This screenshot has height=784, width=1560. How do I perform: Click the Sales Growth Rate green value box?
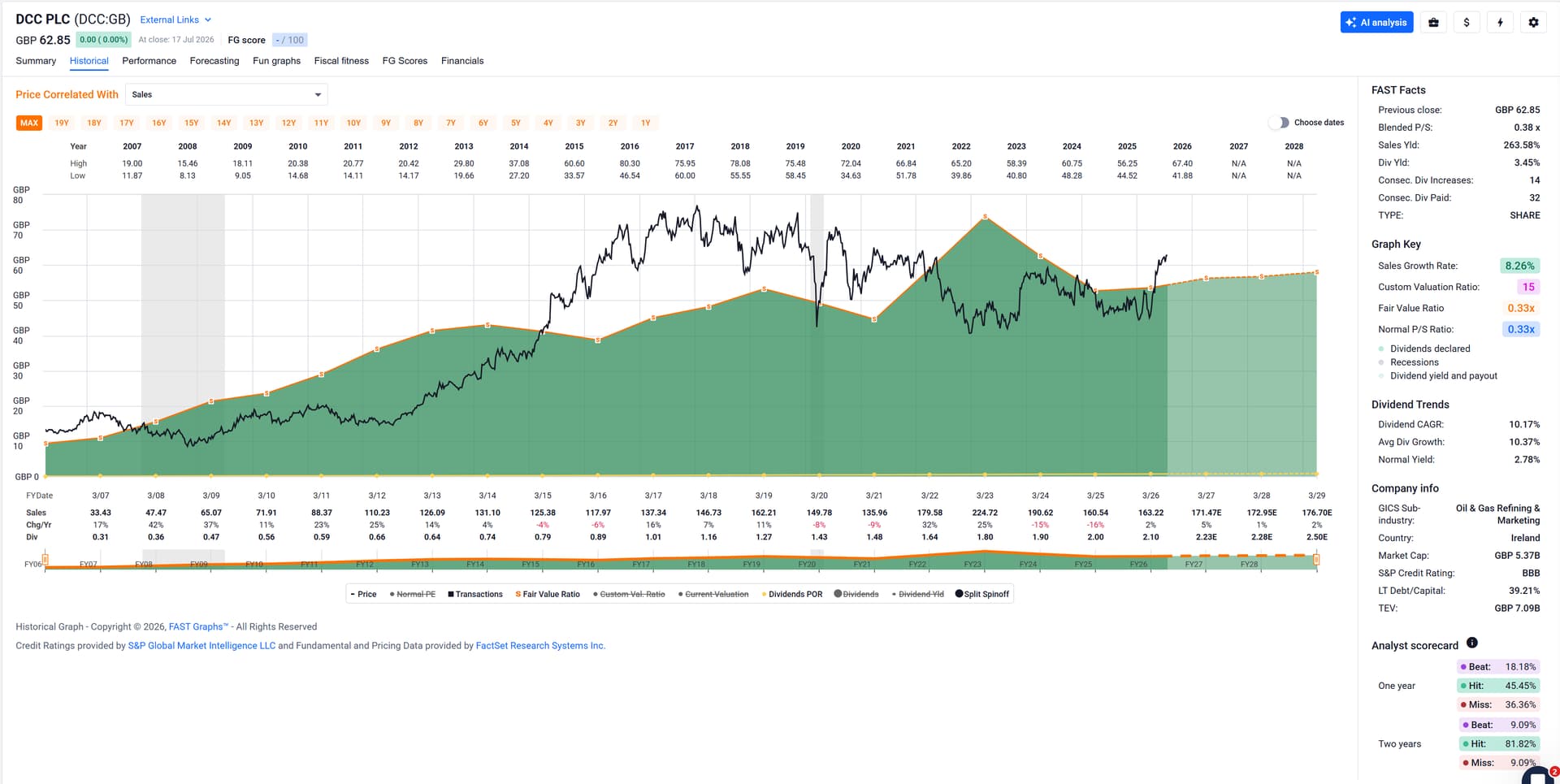(x=1519, y=266)
